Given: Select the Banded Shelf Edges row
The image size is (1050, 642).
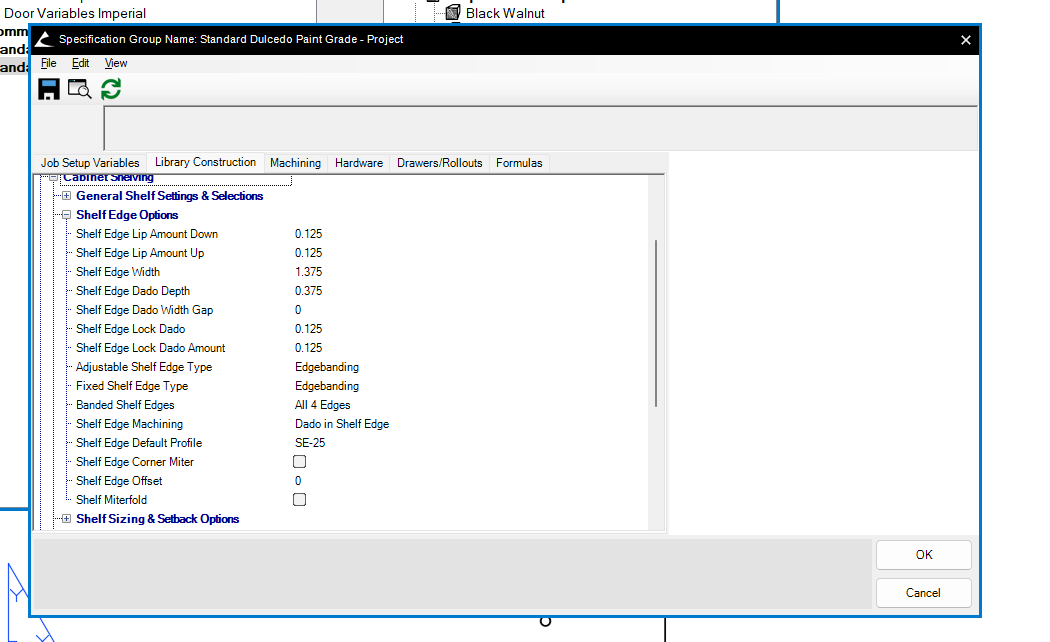Looking at the screenshot, I should (125, 405).
